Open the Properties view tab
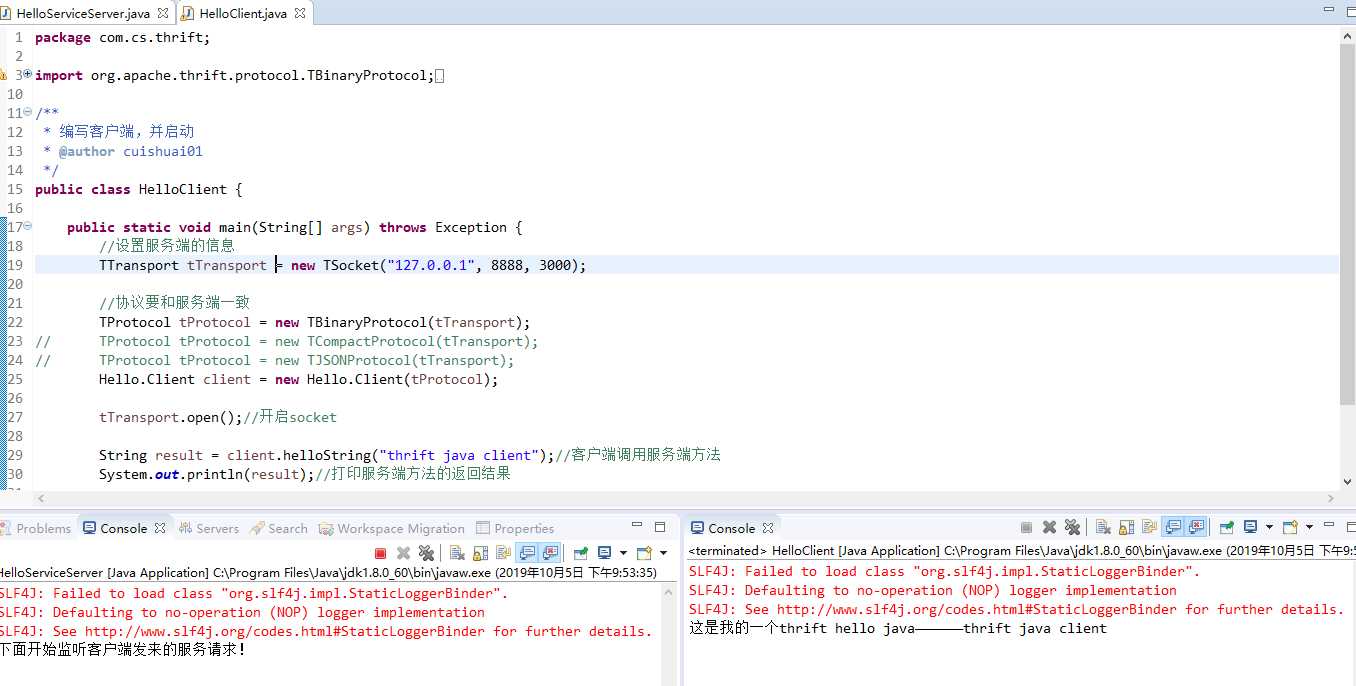This screenshot has height=686, width=1356. tap(515, 528)
